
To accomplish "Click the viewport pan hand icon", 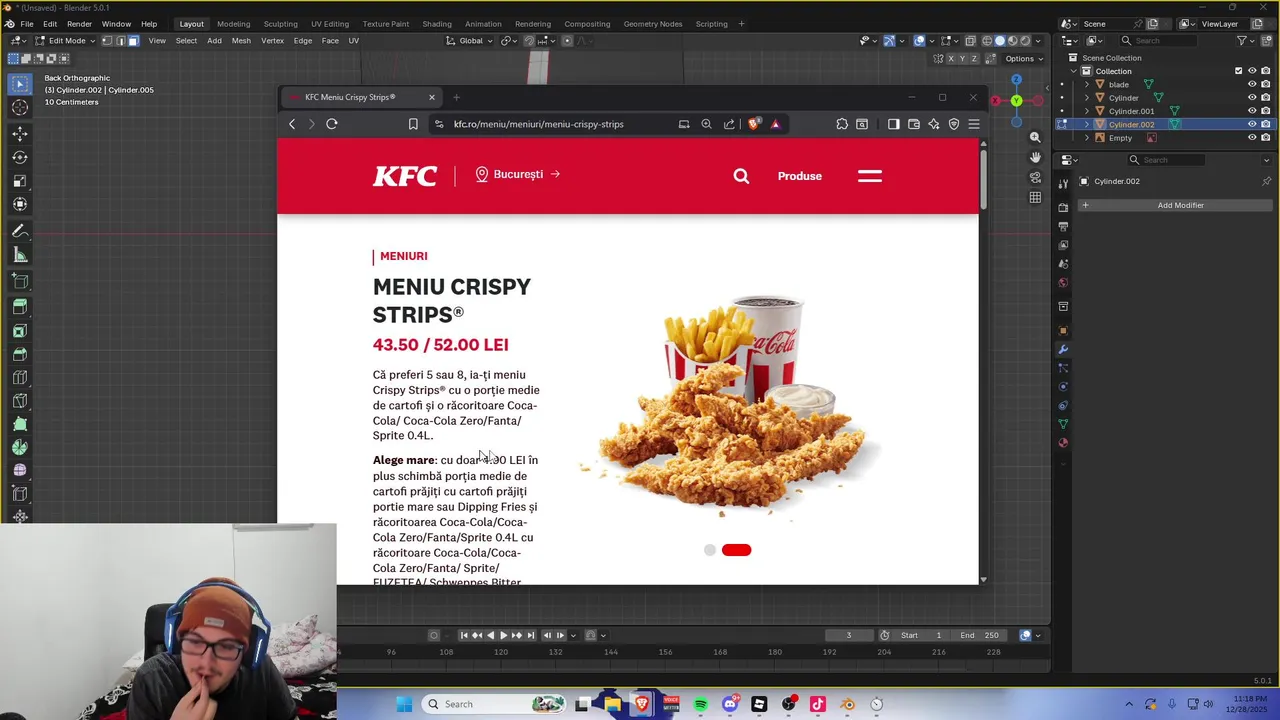I will pos(1035,157).
